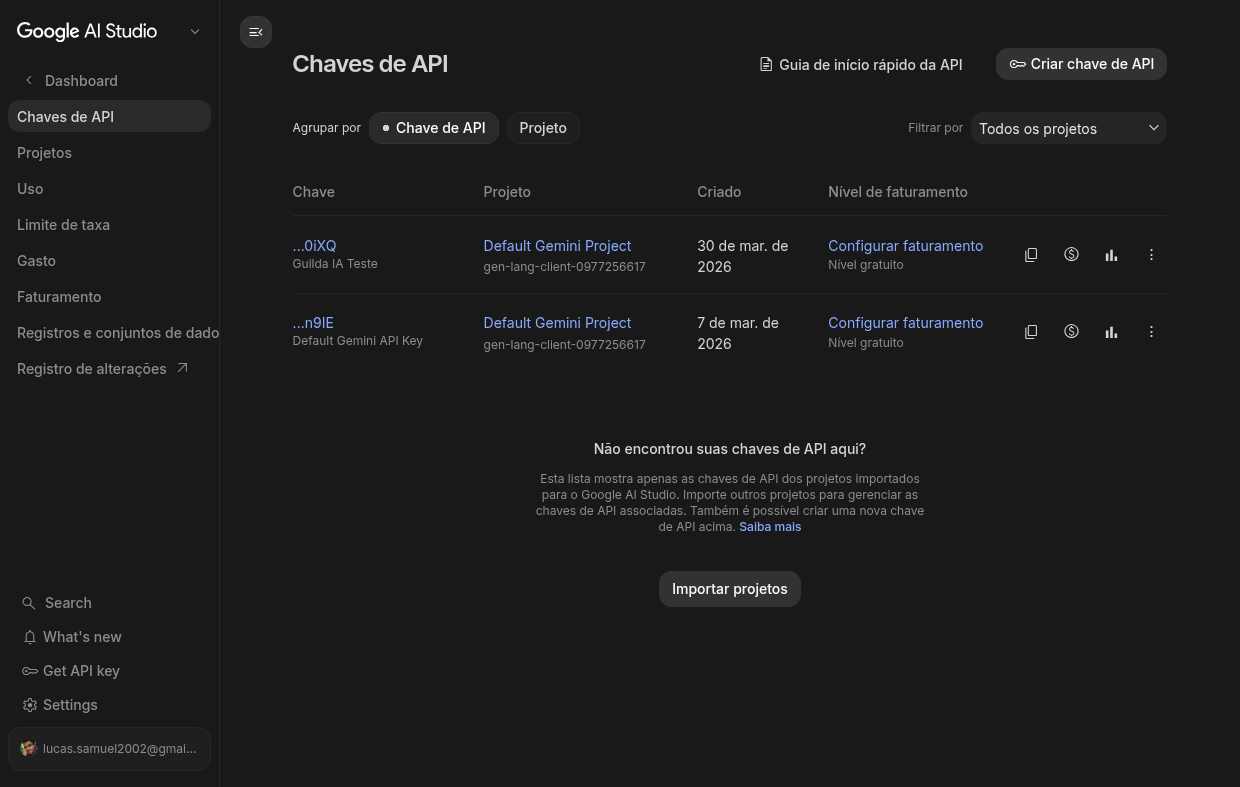Click the Nível de faturamento column header
Image resolution: width=1240 pixels, height=787 pixels.
(x=897, y=191)
